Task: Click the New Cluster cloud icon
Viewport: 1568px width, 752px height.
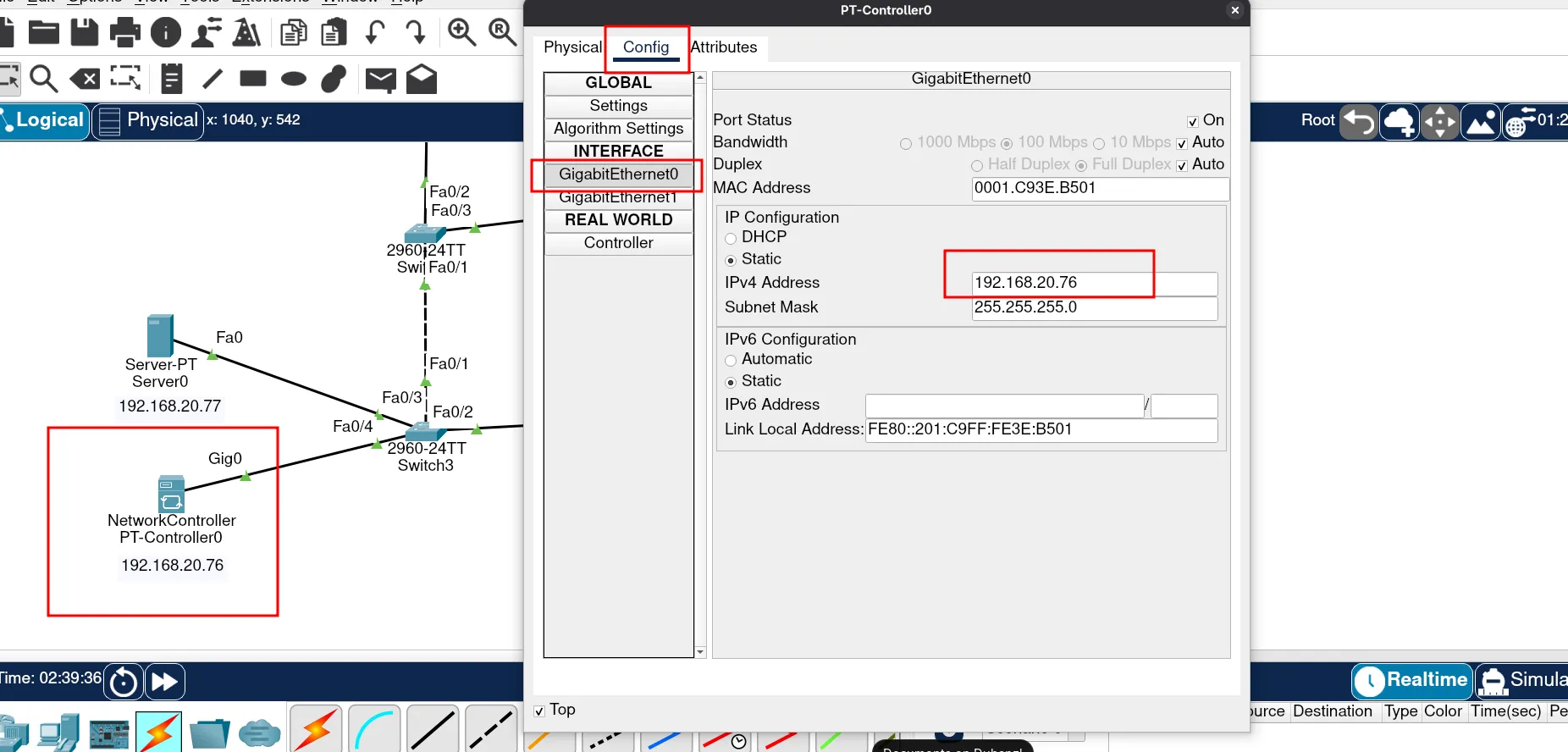Action: pos(1399,122)
